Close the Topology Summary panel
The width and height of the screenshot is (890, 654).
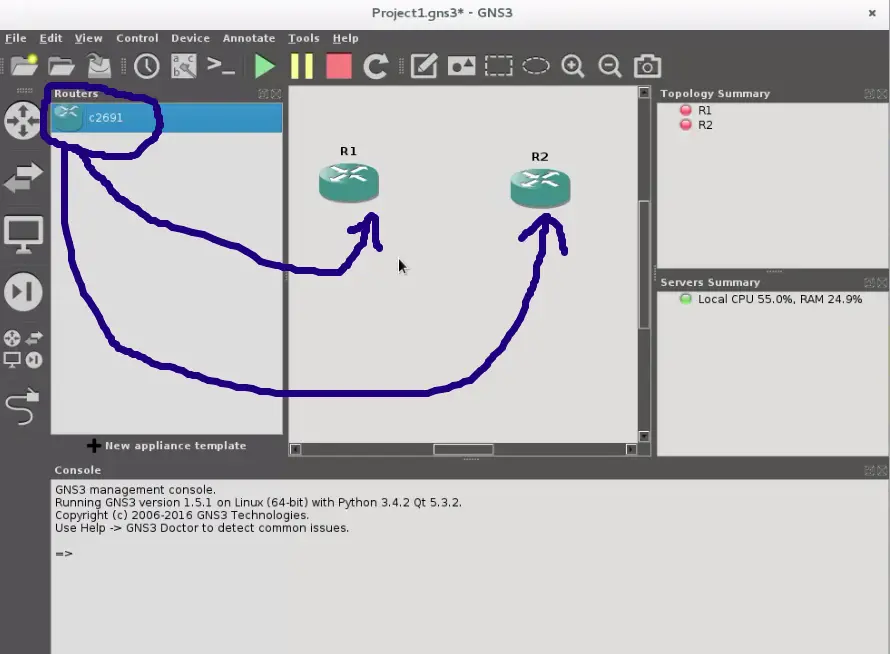click(x=882, y=94)
